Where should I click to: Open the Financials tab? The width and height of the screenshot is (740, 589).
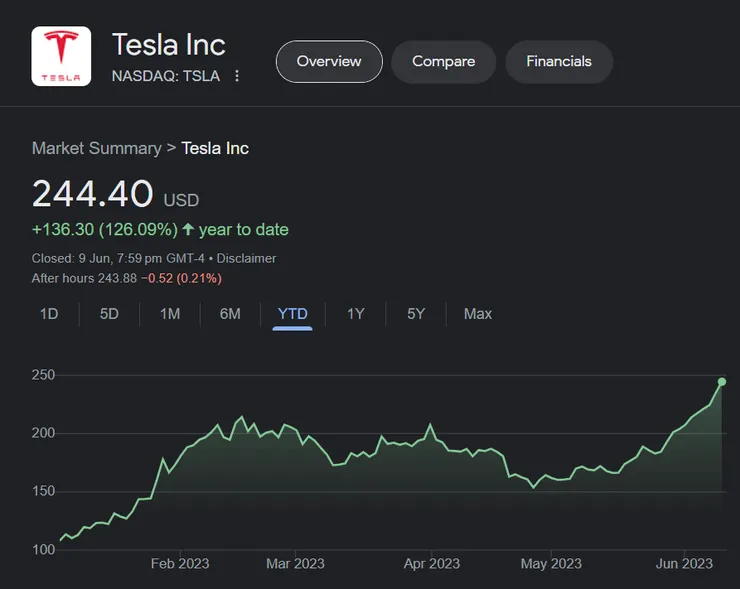click(559, 62)
